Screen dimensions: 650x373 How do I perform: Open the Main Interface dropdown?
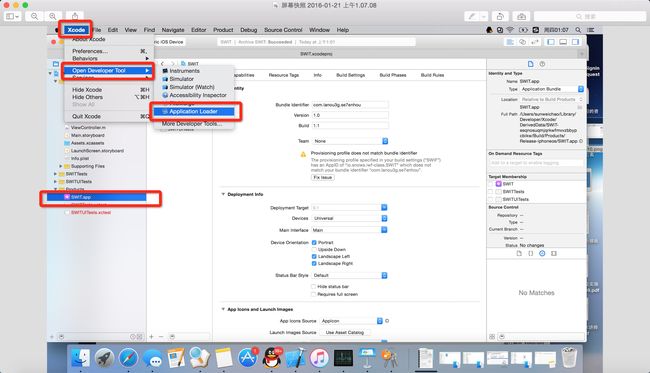(x=349, y=230)
